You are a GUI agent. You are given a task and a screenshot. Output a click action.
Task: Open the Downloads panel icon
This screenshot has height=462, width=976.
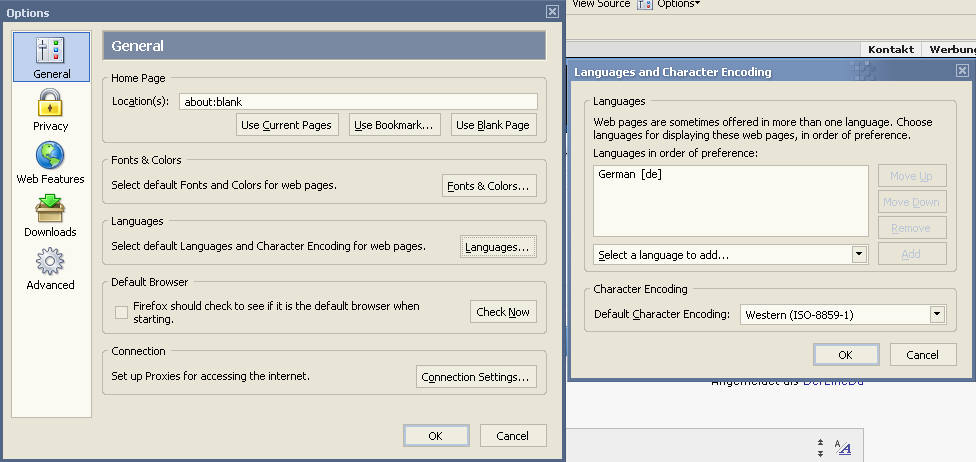click(x=50, y=209)
